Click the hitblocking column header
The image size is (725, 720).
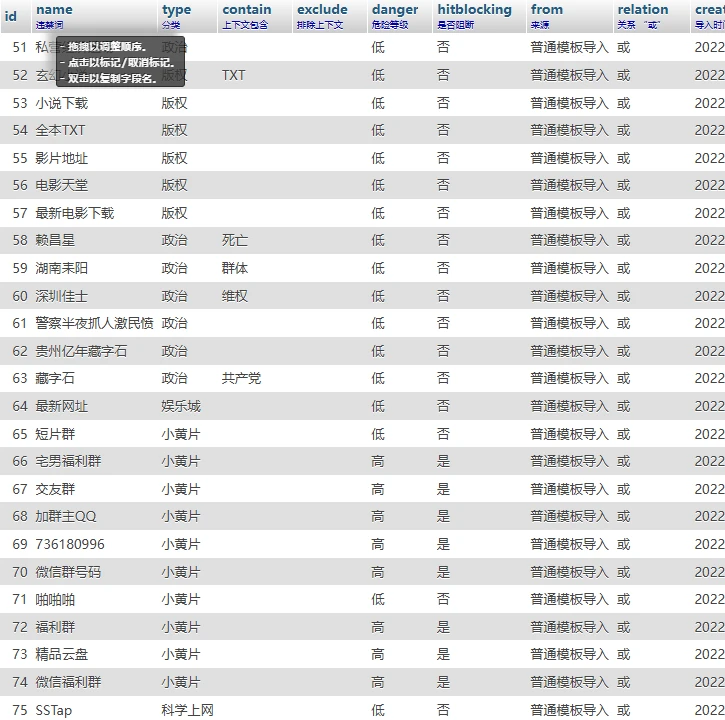pyautogui.click(x=474, y=10)
